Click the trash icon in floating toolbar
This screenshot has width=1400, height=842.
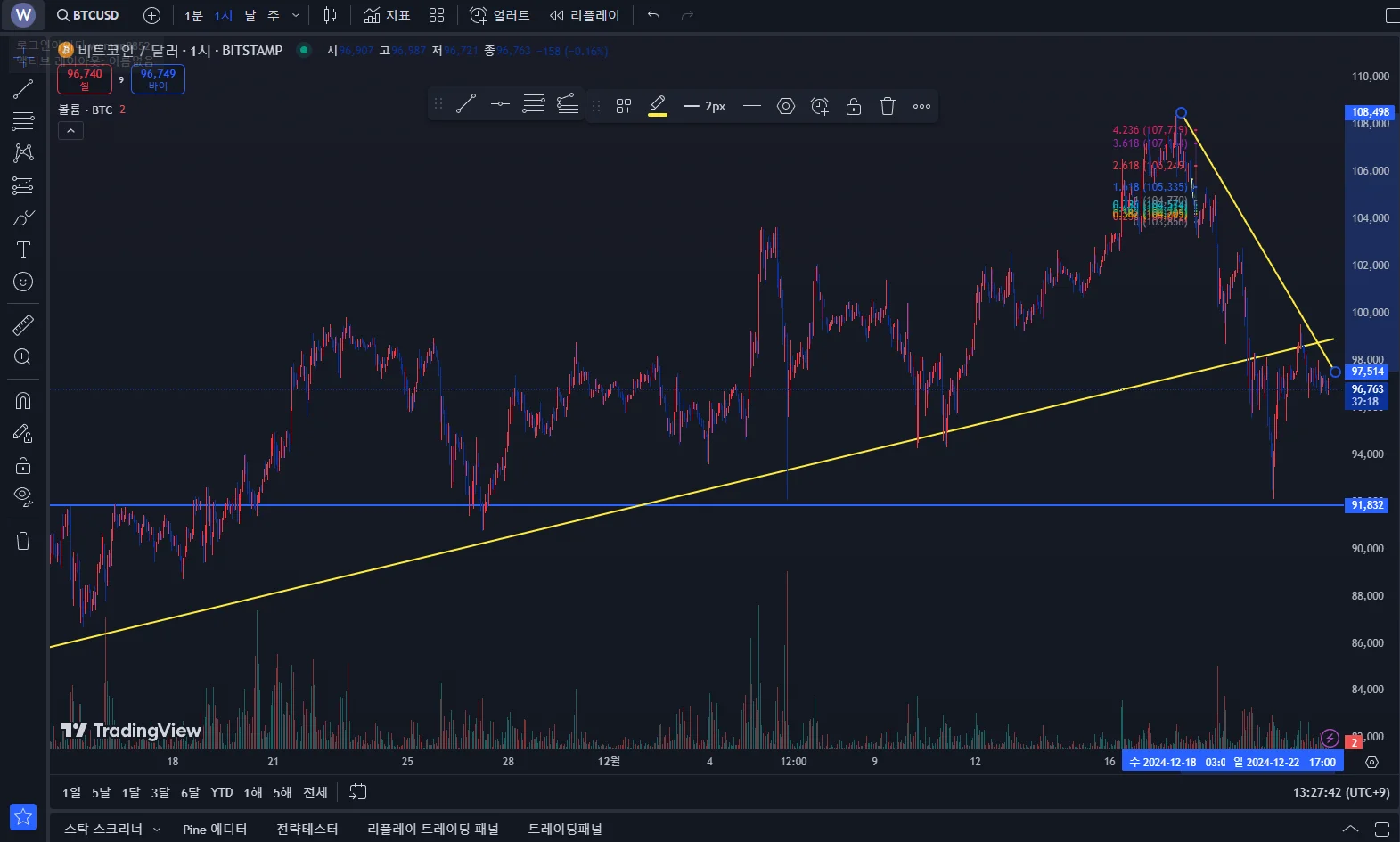pyautogui.click(x=887, y=106)
